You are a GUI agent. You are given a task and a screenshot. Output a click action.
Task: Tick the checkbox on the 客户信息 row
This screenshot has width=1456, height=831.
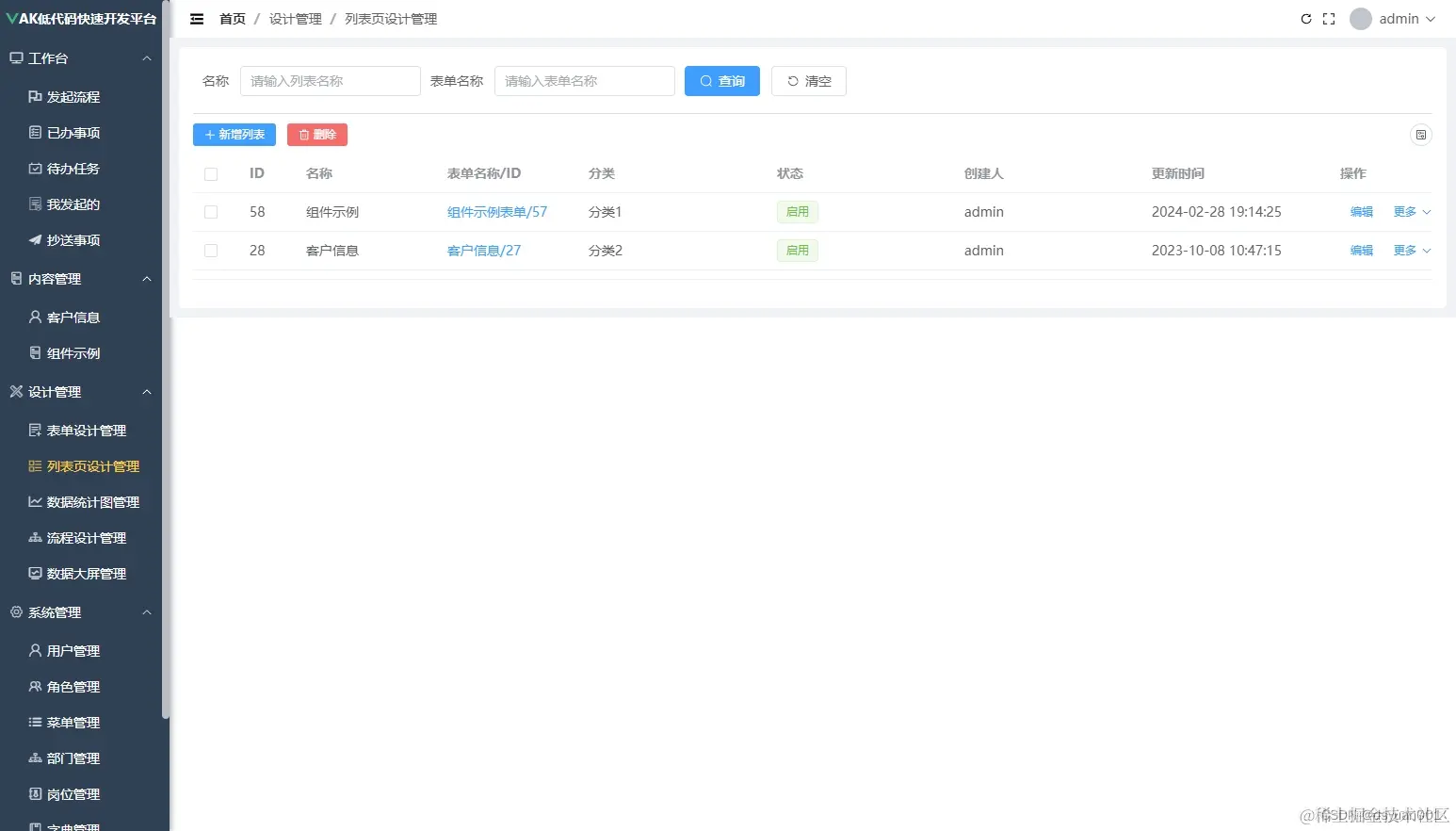210,251
